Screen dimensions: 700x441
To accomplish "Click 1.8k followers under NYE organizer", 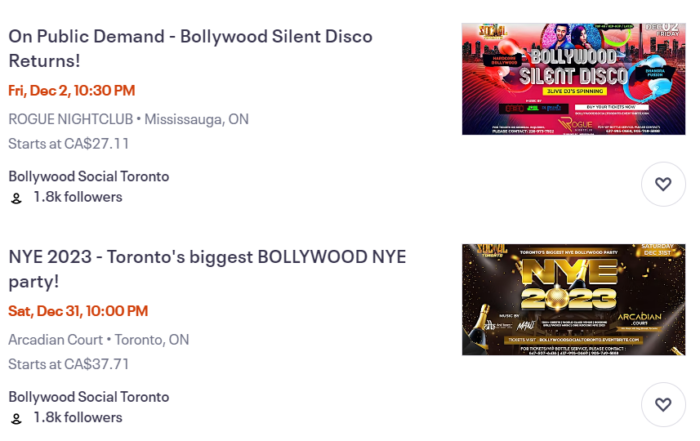I will [78, 417].
